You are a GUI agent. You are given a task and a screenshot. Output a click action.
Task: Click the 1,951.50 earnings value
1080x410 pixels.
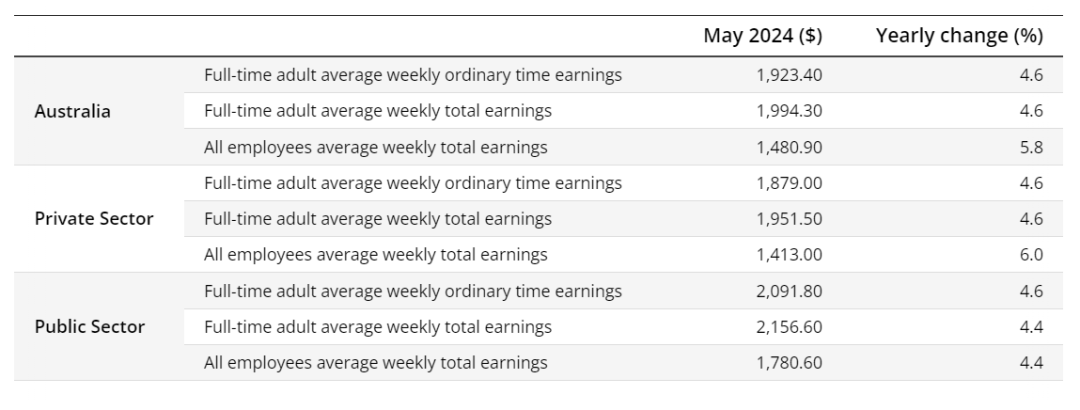click(790, 219)
